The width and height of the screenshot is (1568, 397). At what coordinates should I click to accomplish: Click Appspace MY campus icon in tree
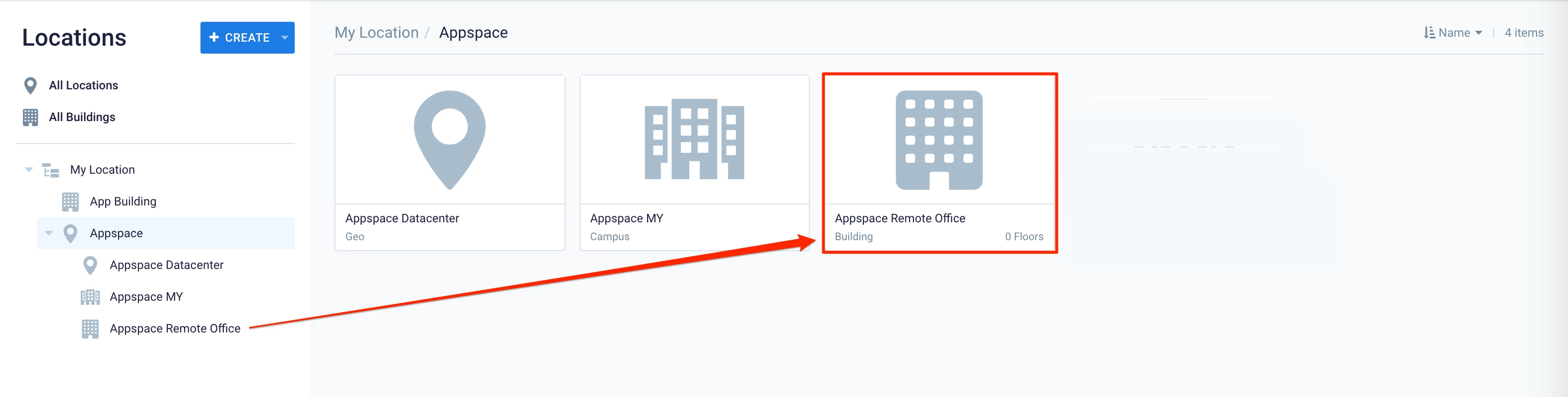90,297
